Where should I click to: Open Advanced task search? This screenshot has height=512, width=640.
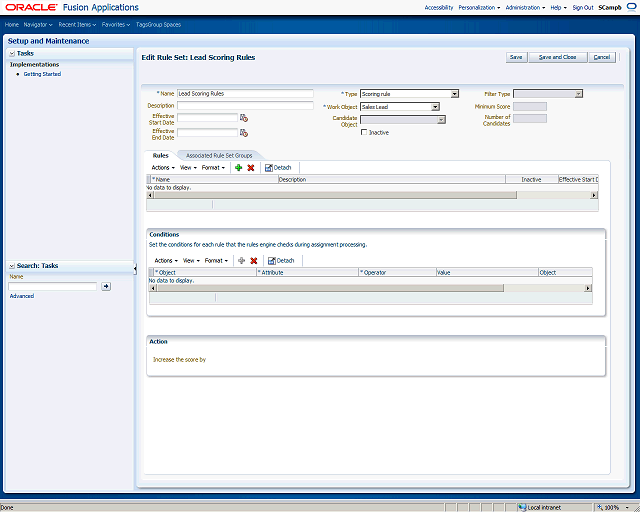click(22, 296)
